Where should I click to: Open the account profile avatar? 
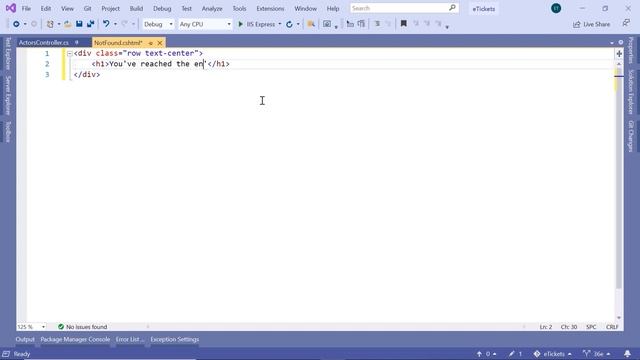(556, 8)
